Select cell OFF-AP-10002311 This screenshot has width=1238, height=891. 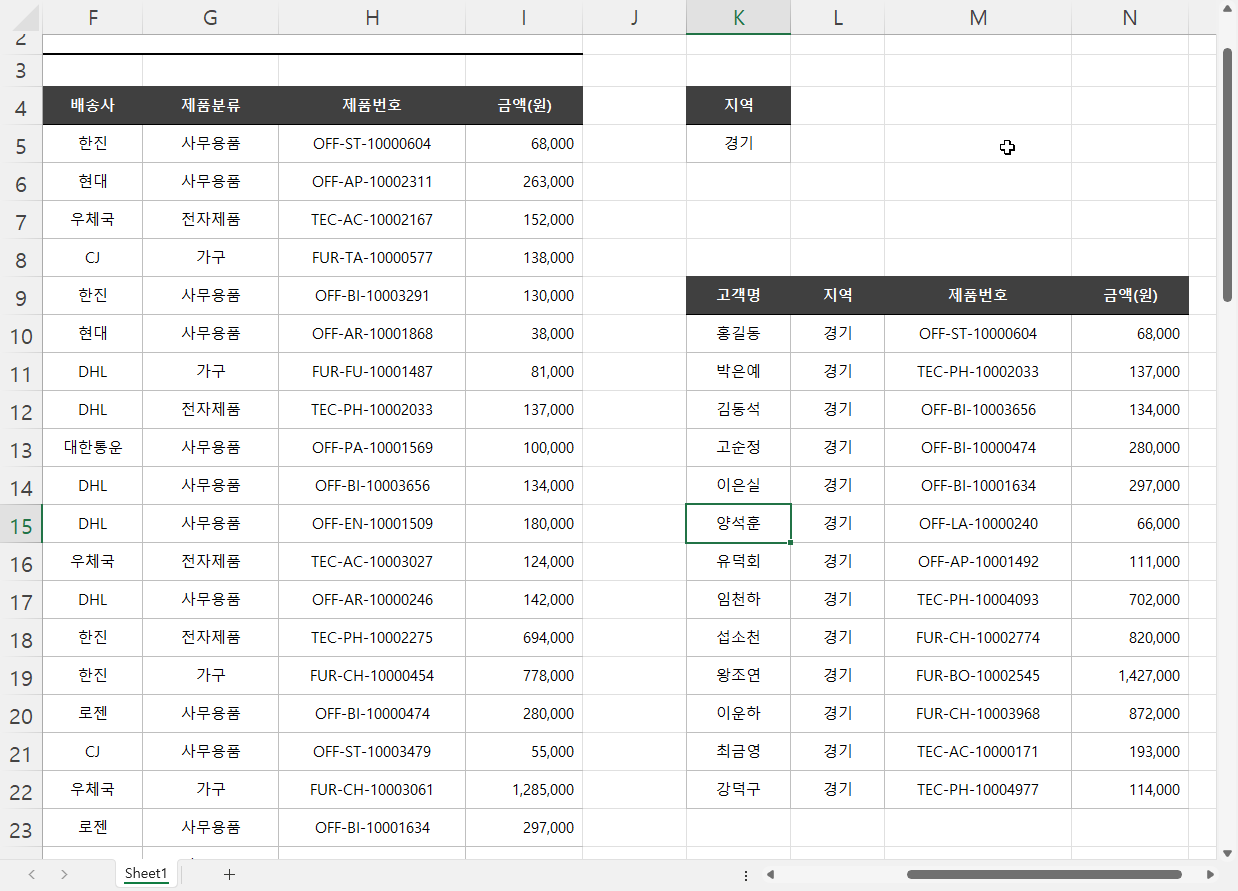pyautogui.click(x=372, y=182)
